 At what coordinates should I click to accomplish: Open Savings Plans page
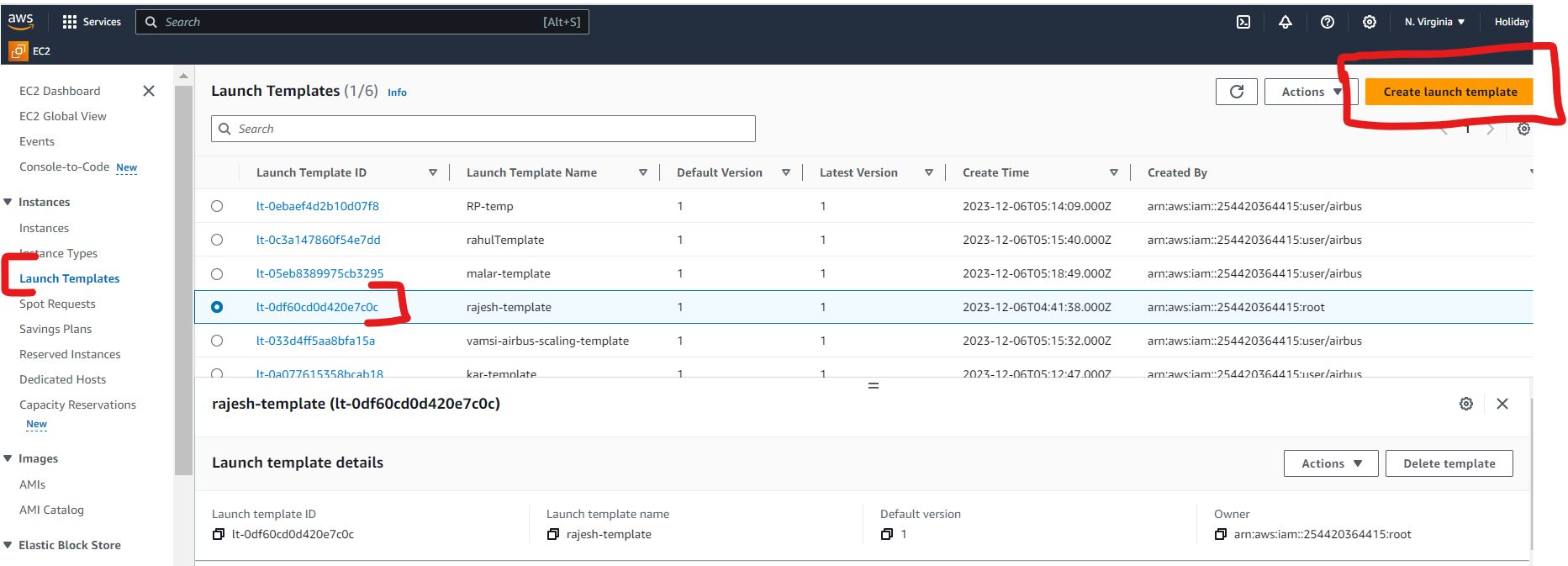click(x=55, y=329)
